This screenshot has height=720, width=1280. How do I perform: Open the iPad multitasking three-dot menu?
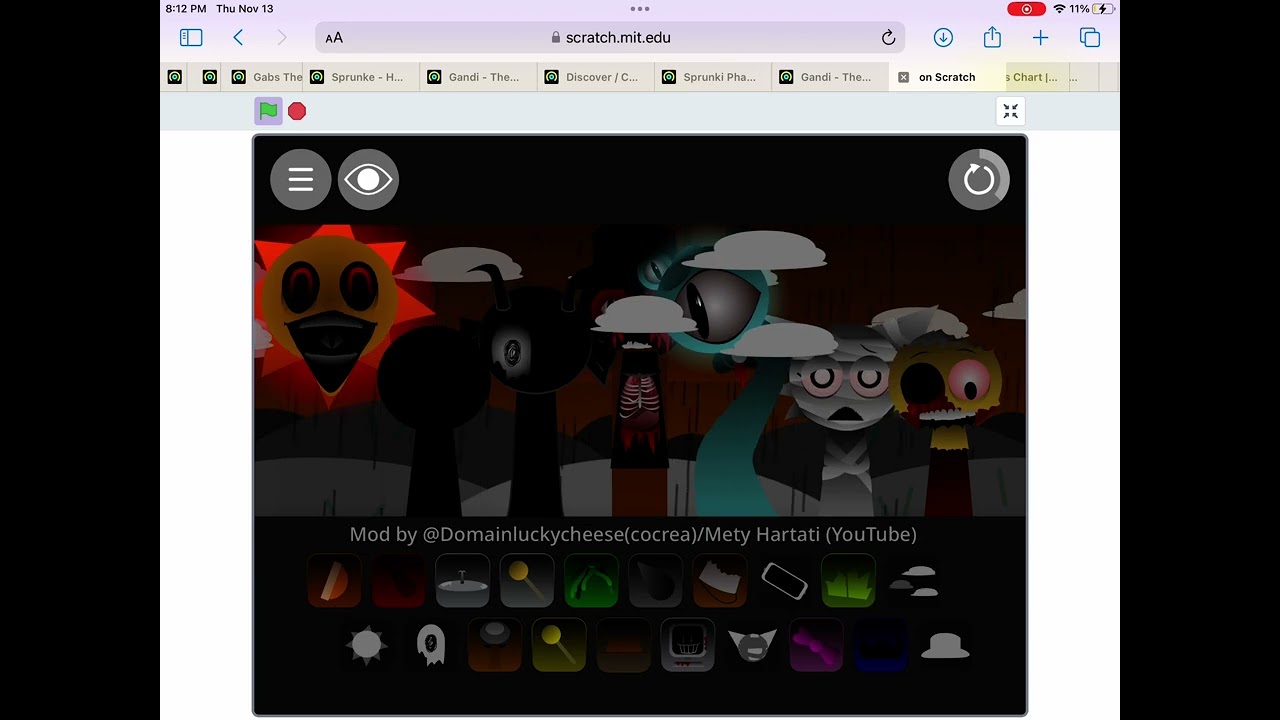click(640, 8)
